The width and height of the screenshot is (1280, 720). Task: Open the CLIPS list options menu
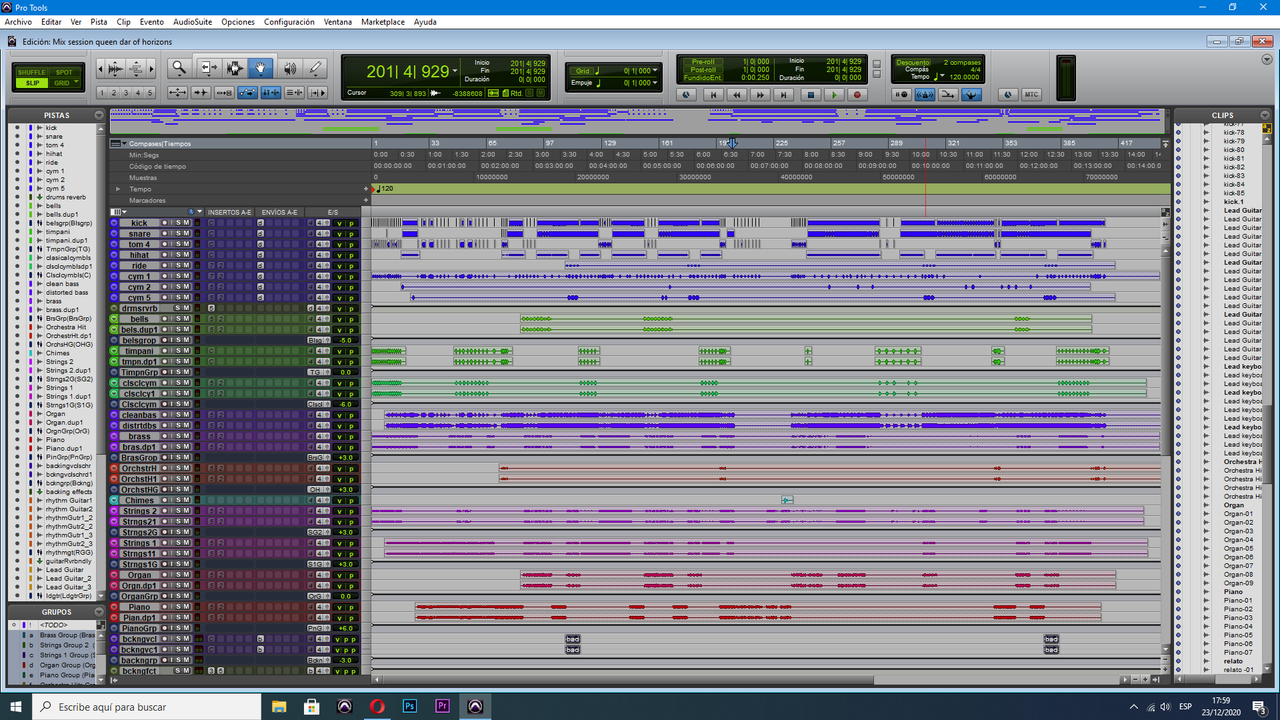[x=1266, y=115]
